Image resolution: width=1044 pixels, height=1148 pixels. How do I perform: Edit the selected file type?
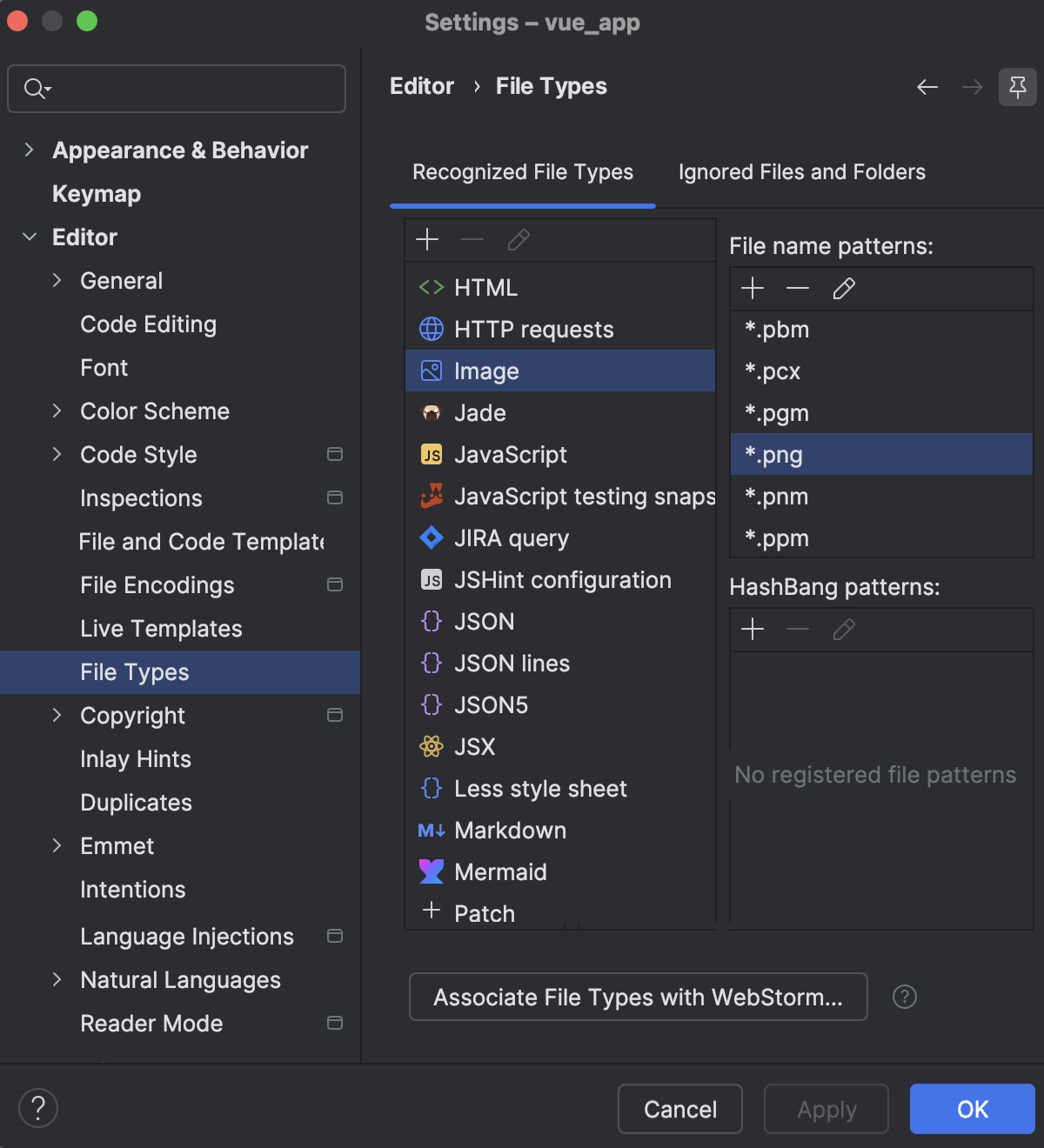(519, 239)
